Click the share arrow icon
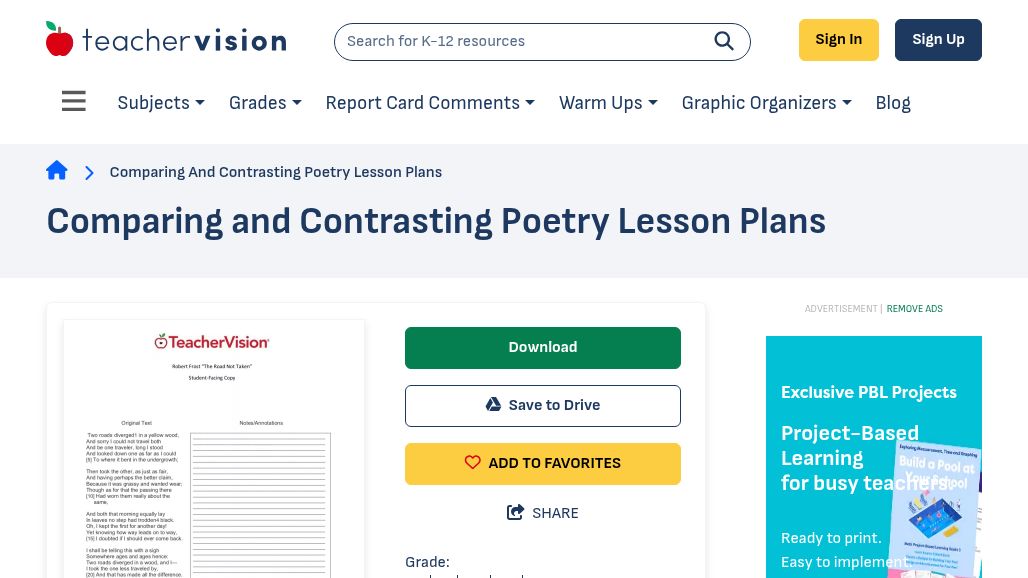 tap(516, 513)
